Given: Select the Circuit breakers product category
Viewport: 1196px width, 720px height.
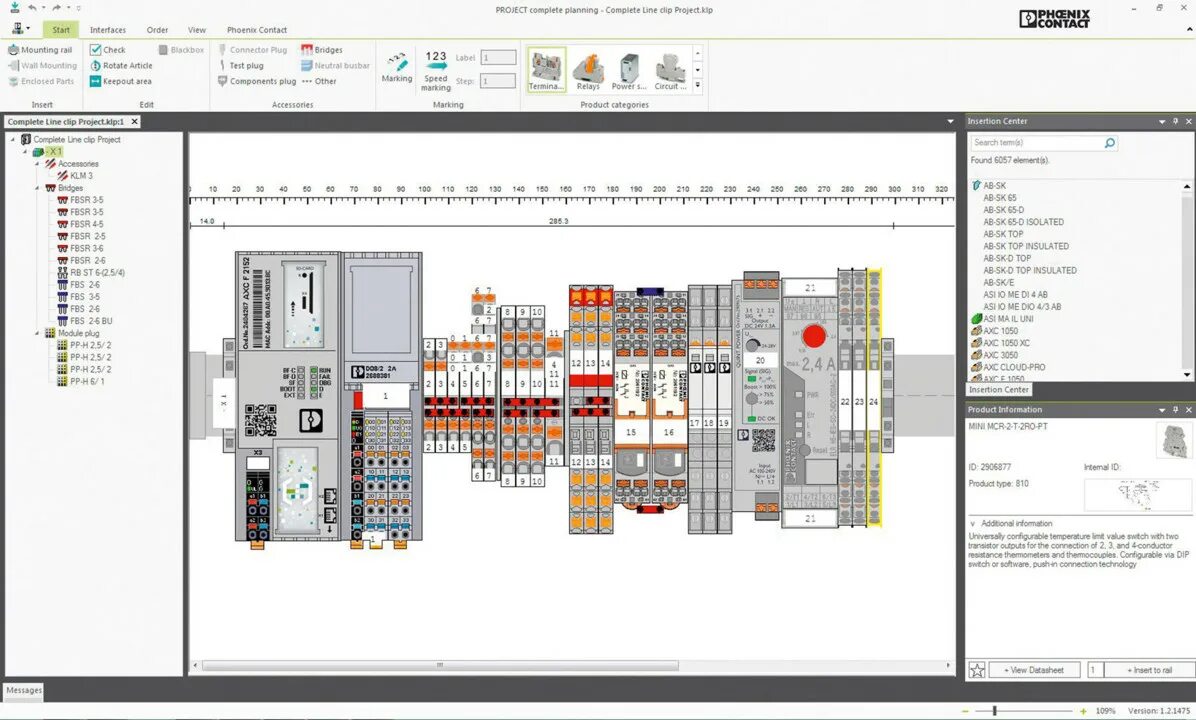Looking at the screenshot, I should 670,69.
